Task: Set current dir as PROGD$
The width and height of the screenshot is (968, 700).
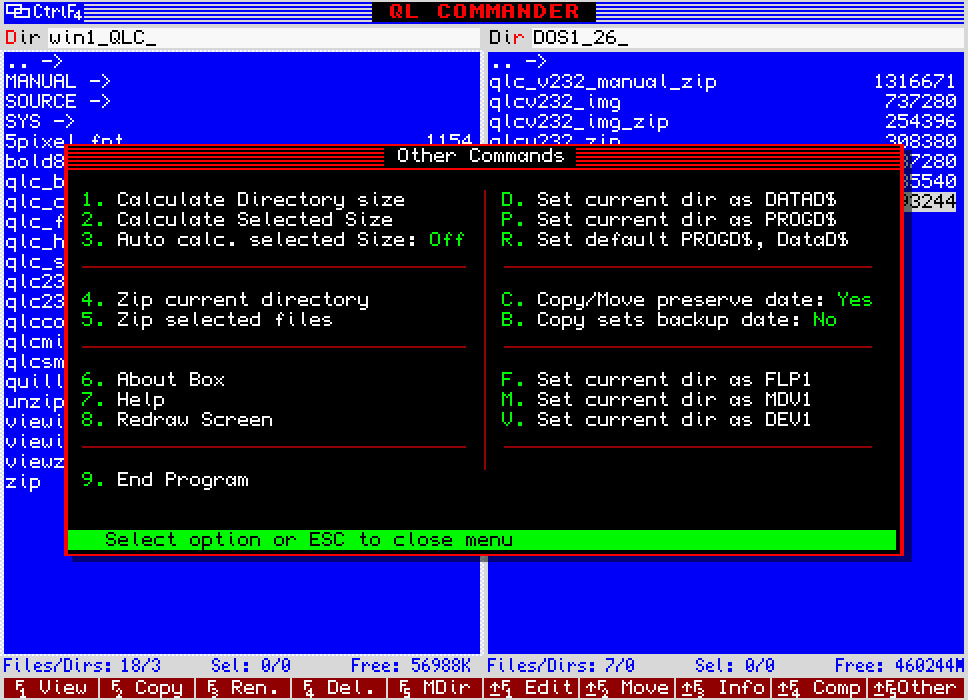Action: [669, 219]
